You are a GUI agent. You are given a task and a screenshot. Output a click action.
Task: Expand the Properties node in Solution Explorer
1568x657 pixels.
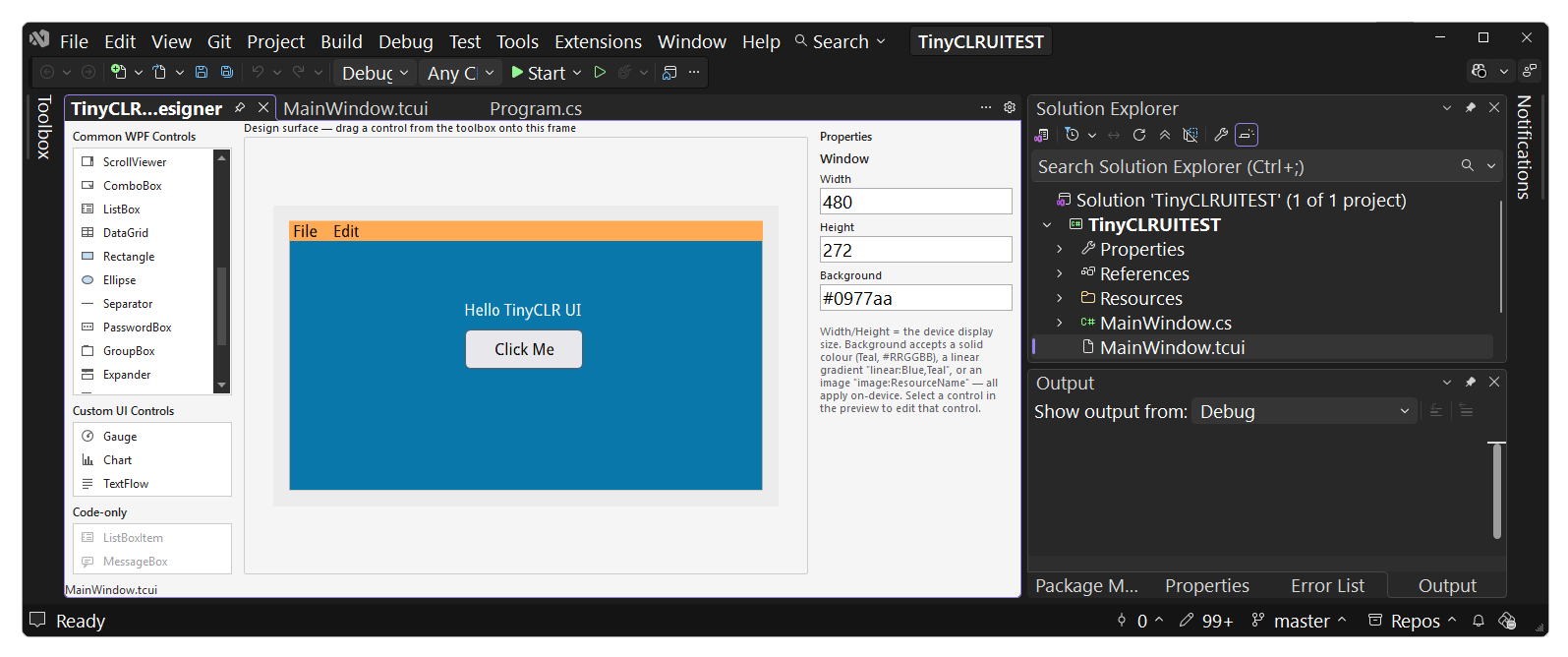(1060, 250)
